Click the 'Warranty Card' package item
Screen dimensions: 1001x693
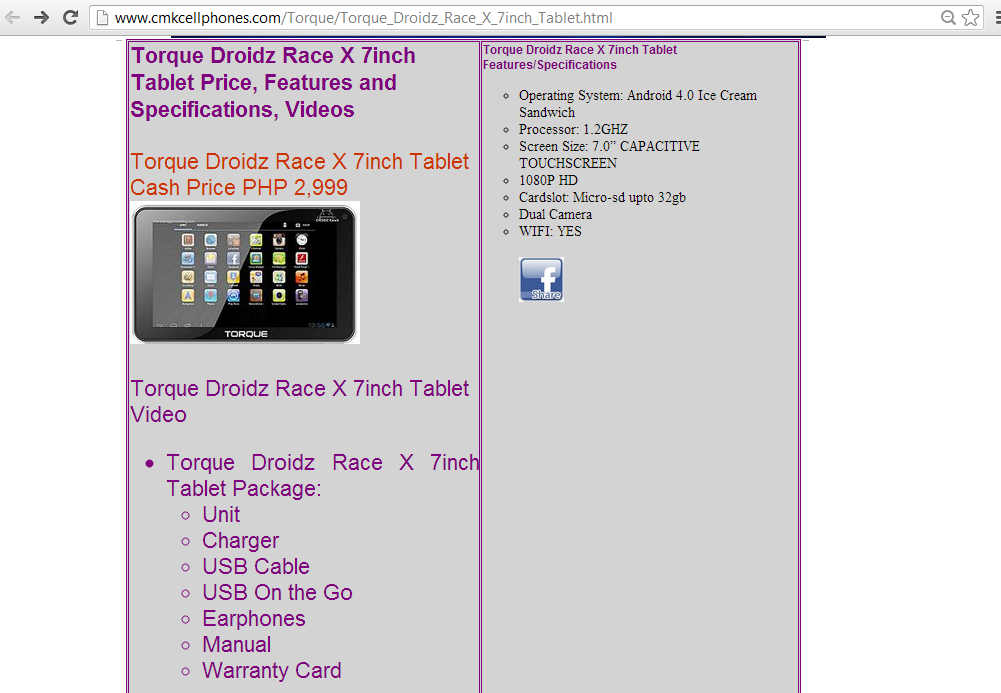click(x=272, y=671)
